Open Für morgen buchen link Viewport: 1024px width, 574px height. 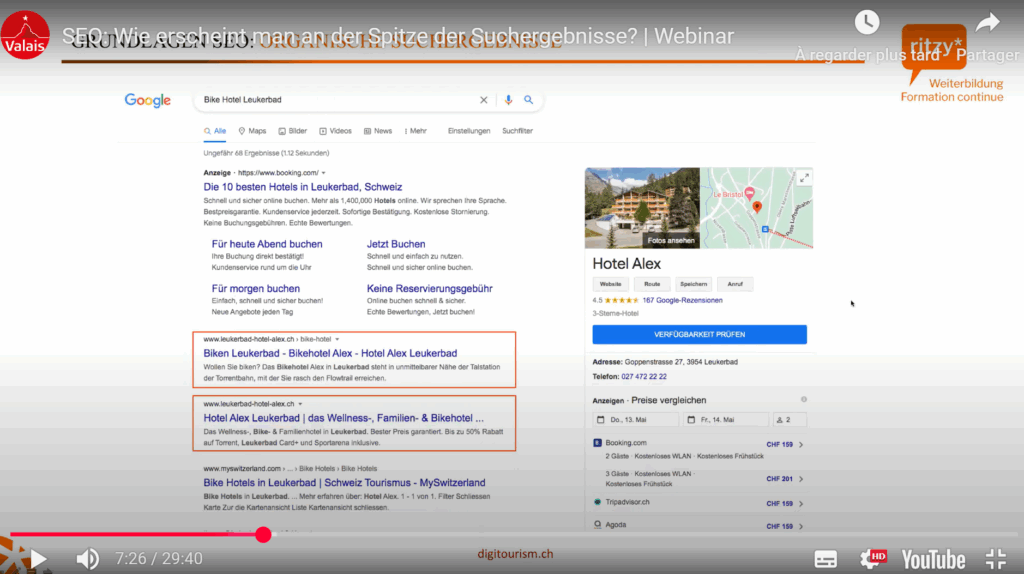pos(256,289)
